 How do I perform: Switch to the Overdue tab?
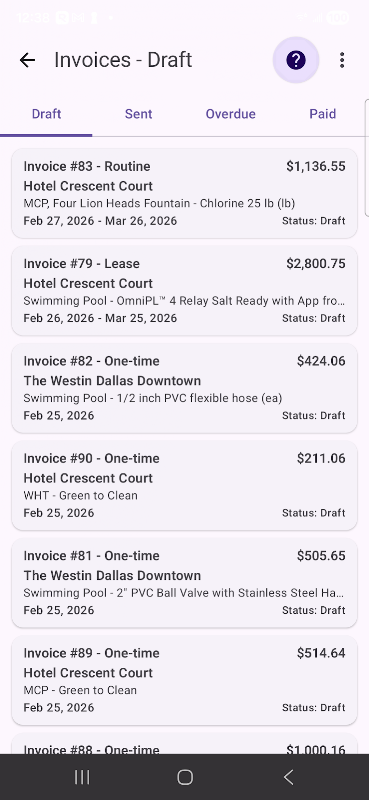(231, 114)
